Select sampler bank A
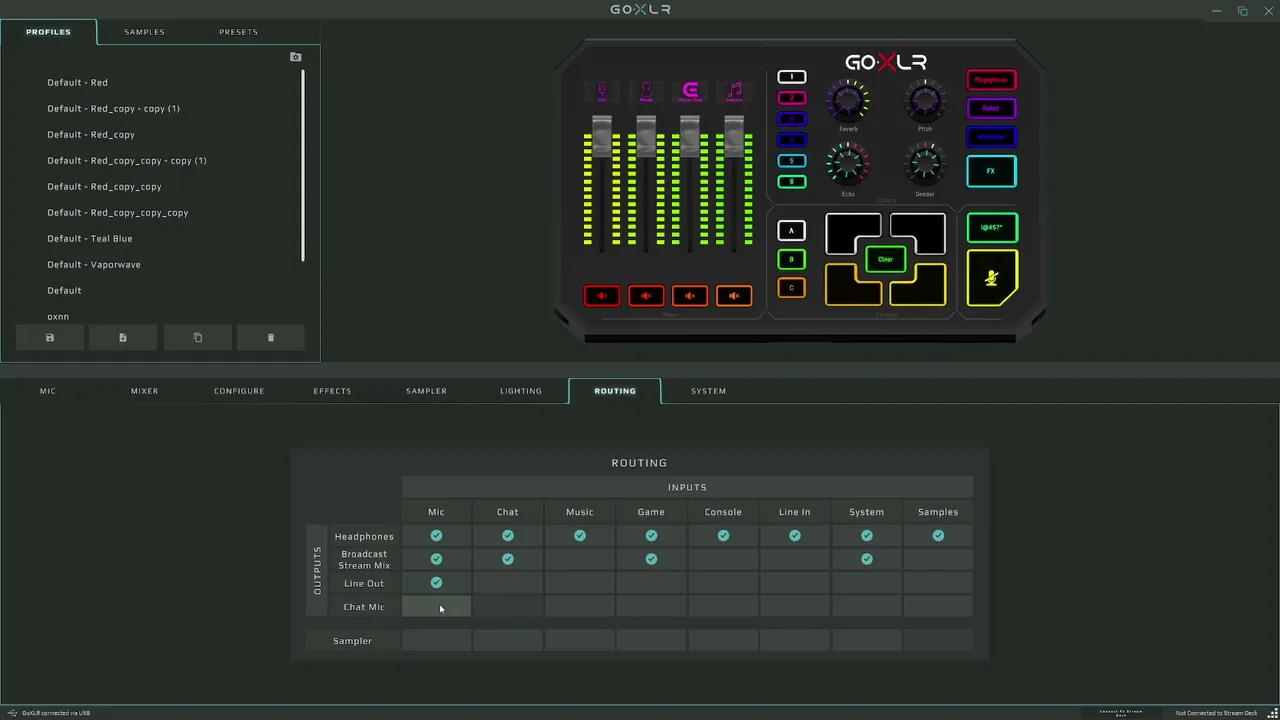The height and width of the screenshot is (720, 1280). point(791,231)
